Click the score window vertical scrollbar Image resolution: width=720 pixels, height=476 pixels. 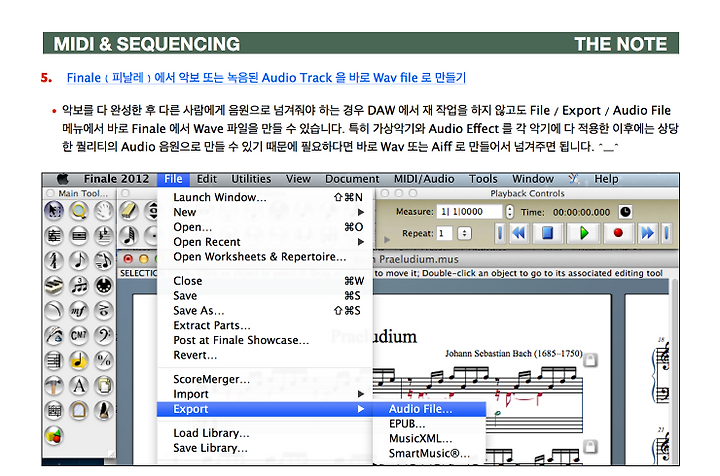[674, 372]
